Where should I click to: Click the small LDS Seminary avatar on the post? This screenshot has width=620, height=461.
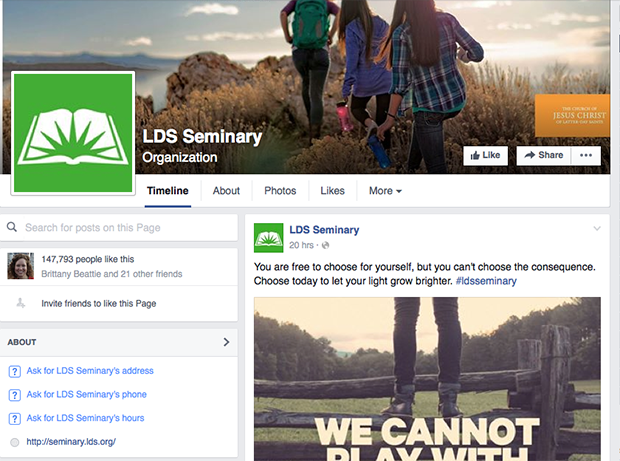[268, 238]
